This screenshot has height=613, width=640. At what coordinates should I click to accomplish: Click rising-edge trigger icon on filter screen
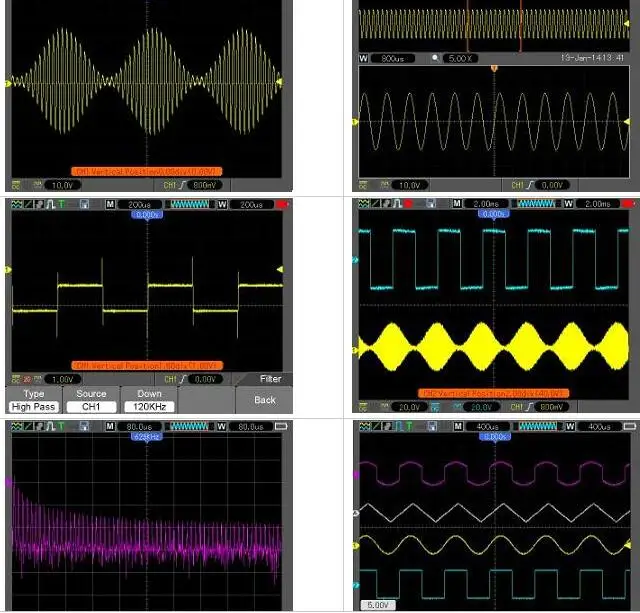coord(182,379)
